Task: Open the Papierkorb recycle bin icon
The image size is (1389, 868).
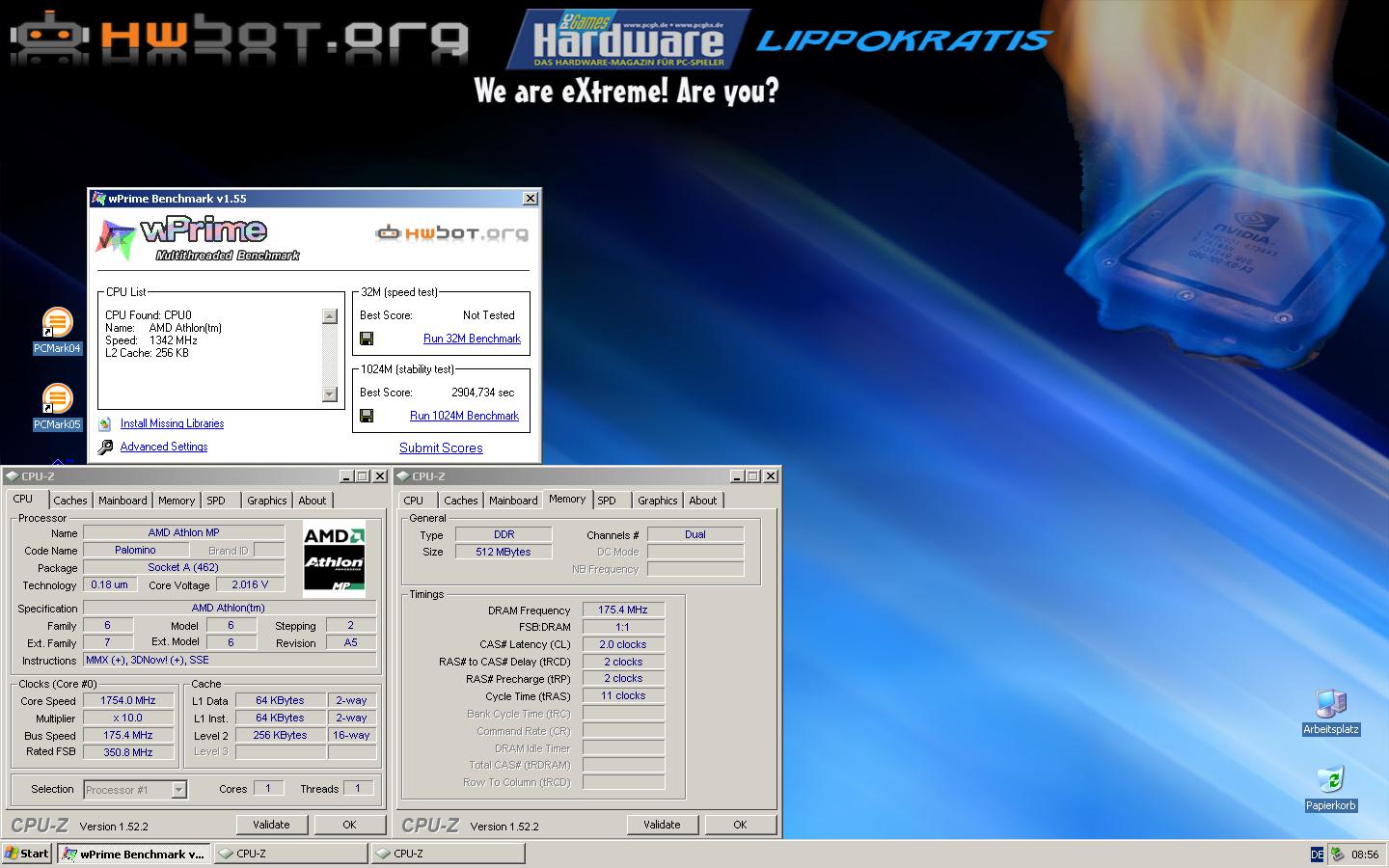Action: [1331, 789]
